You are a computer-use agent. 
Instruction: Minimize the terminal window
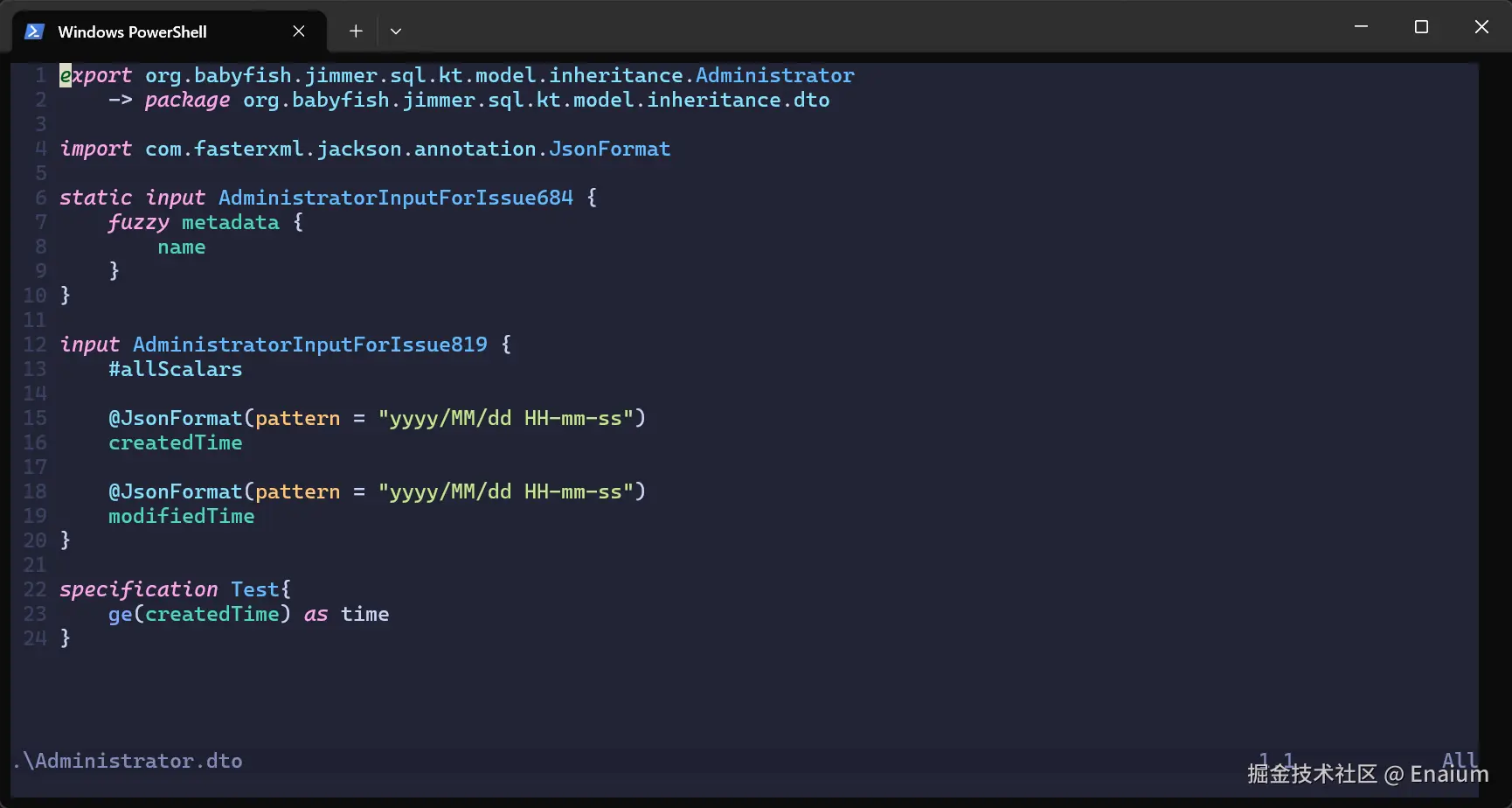1361,27
